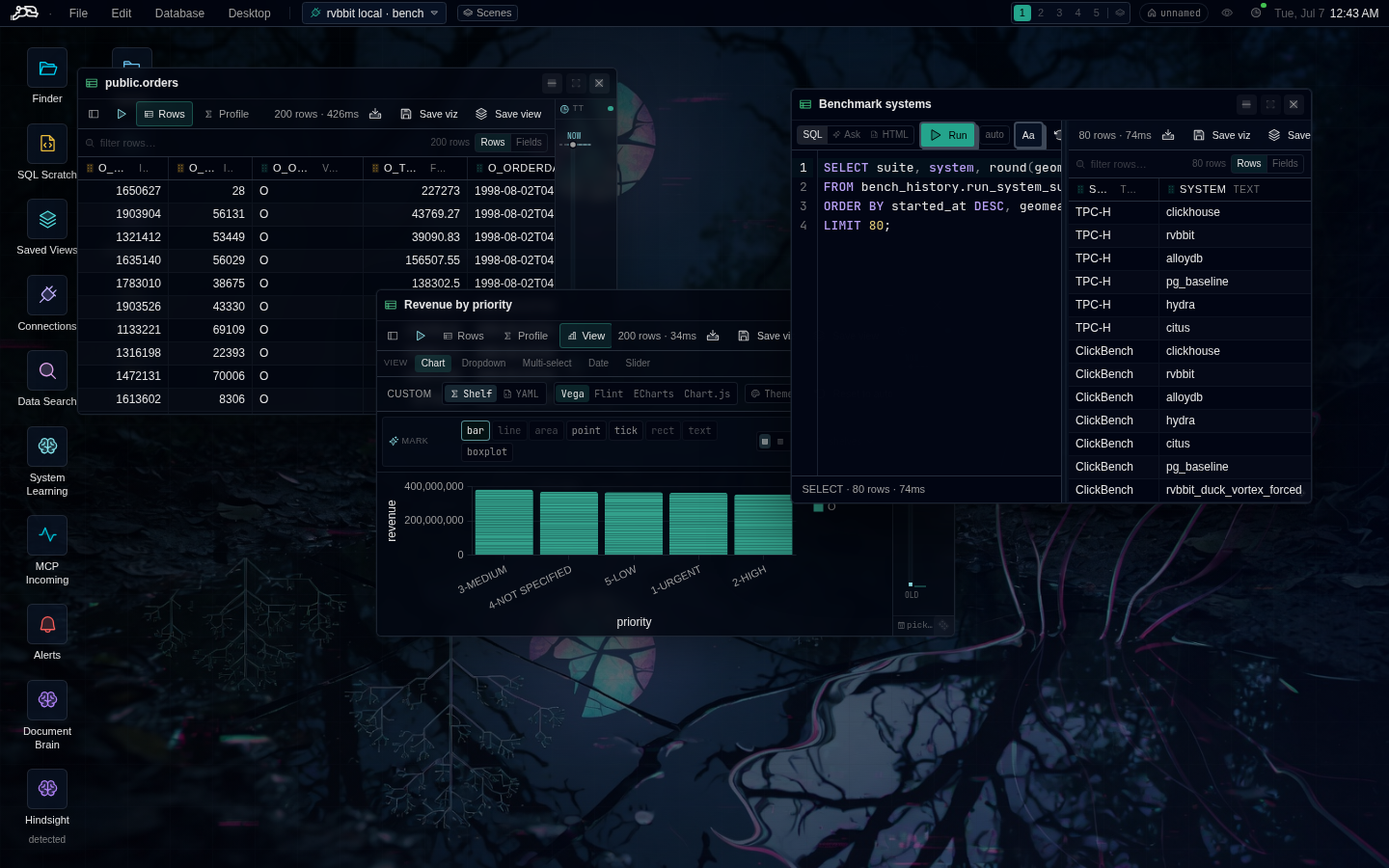This screenshot has width=1389, height=868.
Task: Open the Desktop menu
Action: point(250,14)
